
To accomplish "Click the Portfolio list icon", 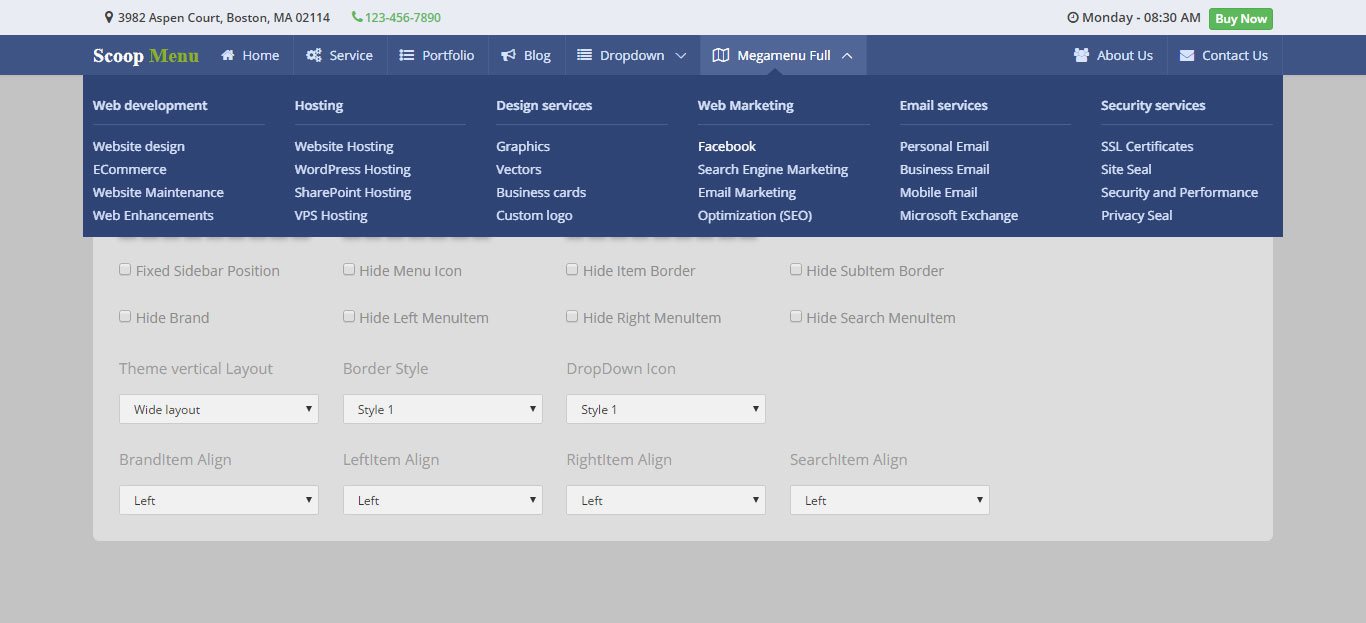I will (x=407, y=55).
